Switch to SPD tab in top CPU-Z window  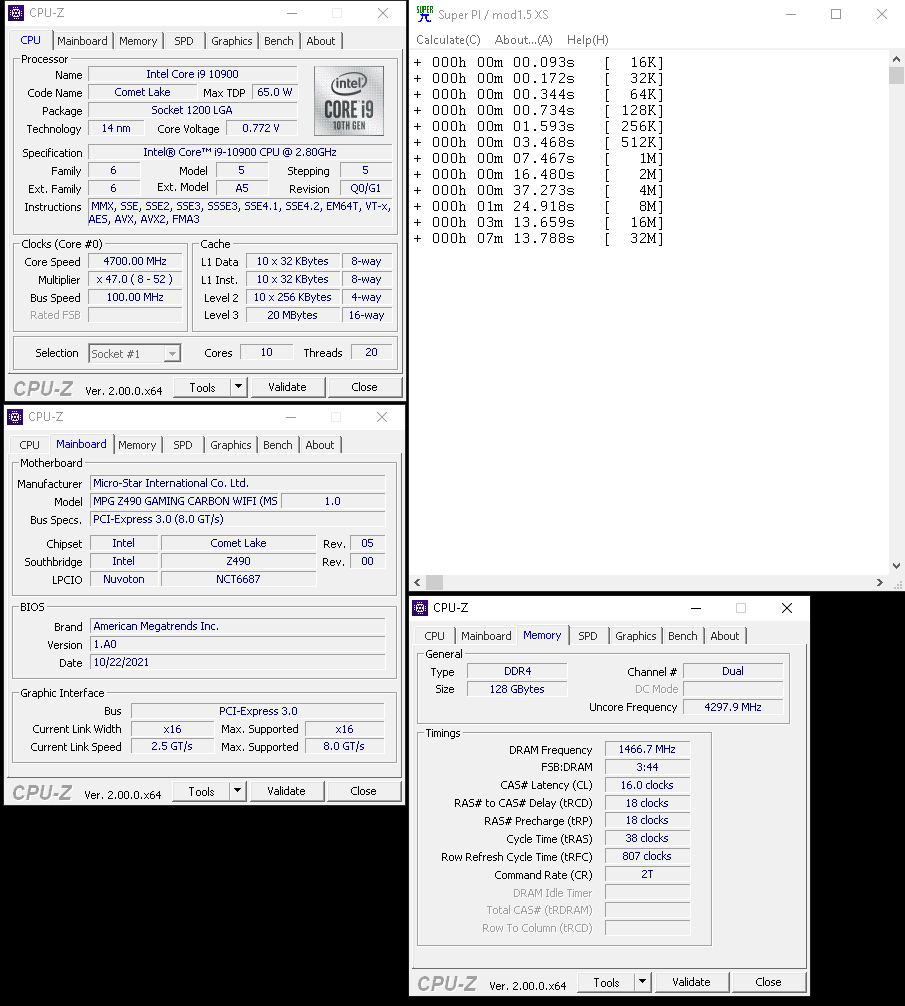183,40
